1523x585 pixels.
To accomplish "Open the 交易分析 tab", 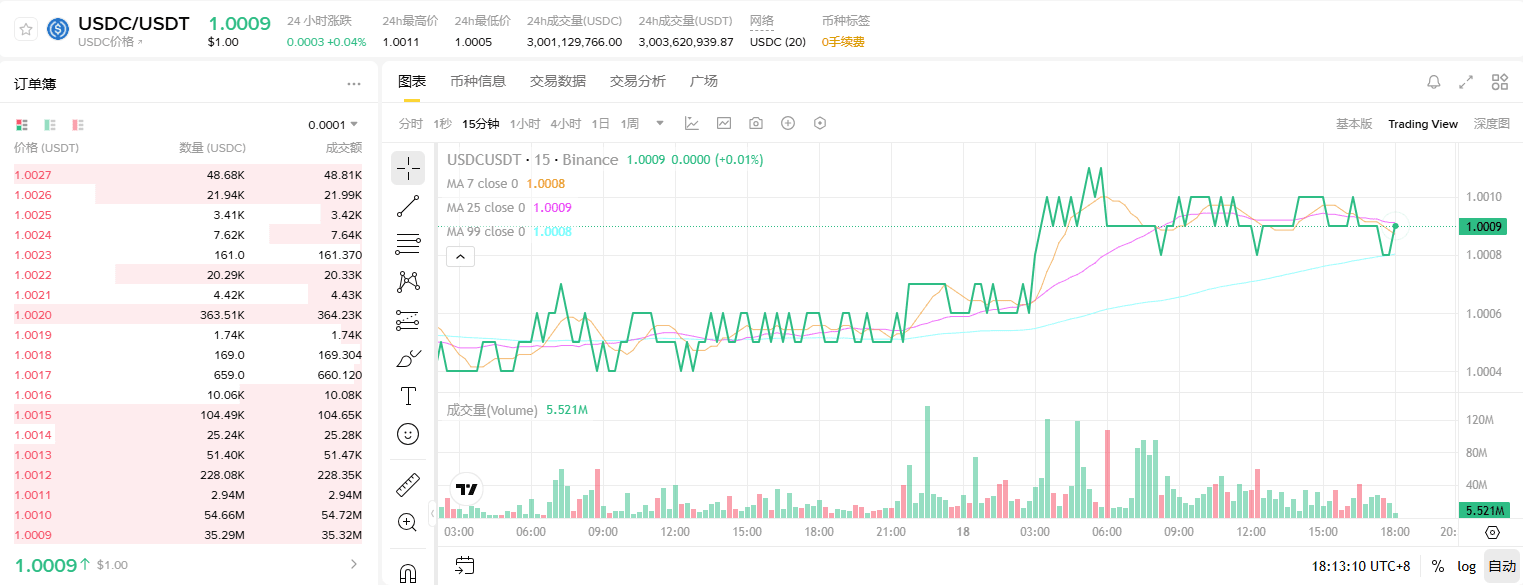I will point(638,81).
